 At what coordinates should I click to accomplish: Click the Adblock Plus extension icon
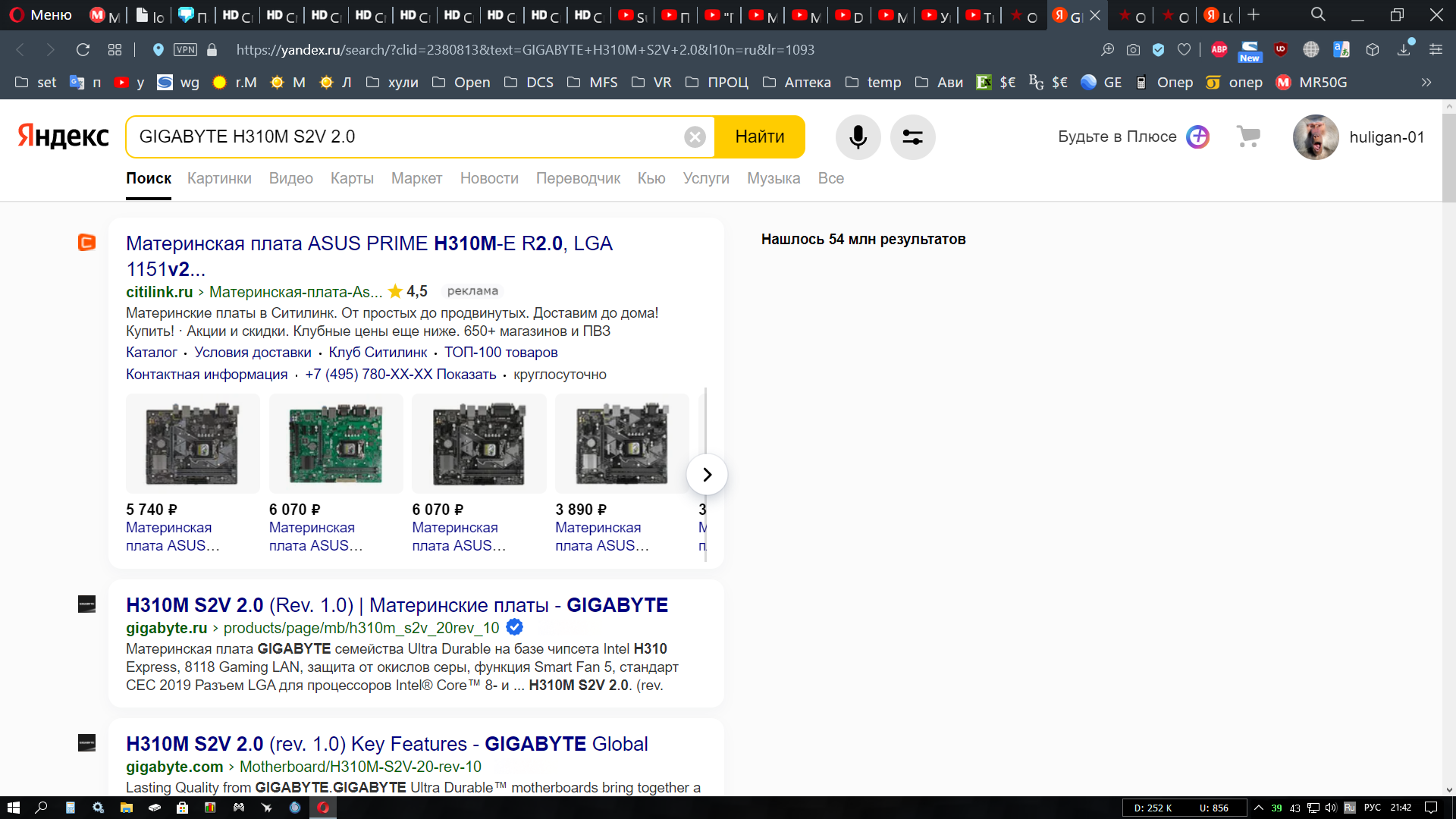(x=1219, y=50)
